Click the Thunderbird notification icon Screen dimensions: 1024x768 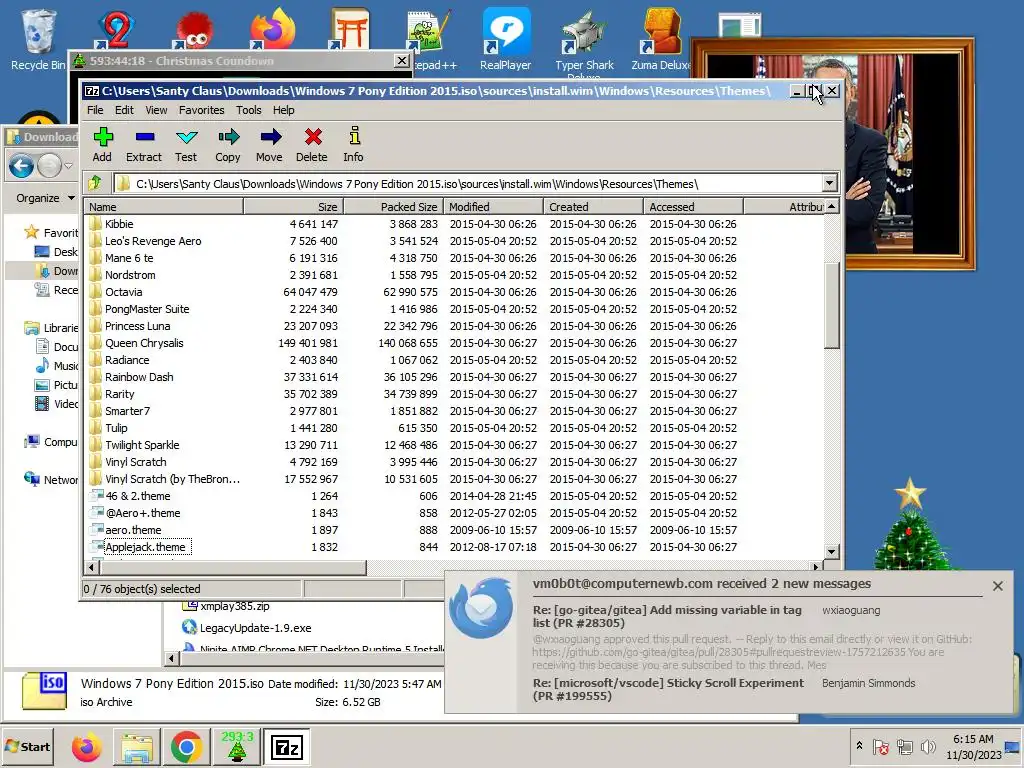(481, 608)
